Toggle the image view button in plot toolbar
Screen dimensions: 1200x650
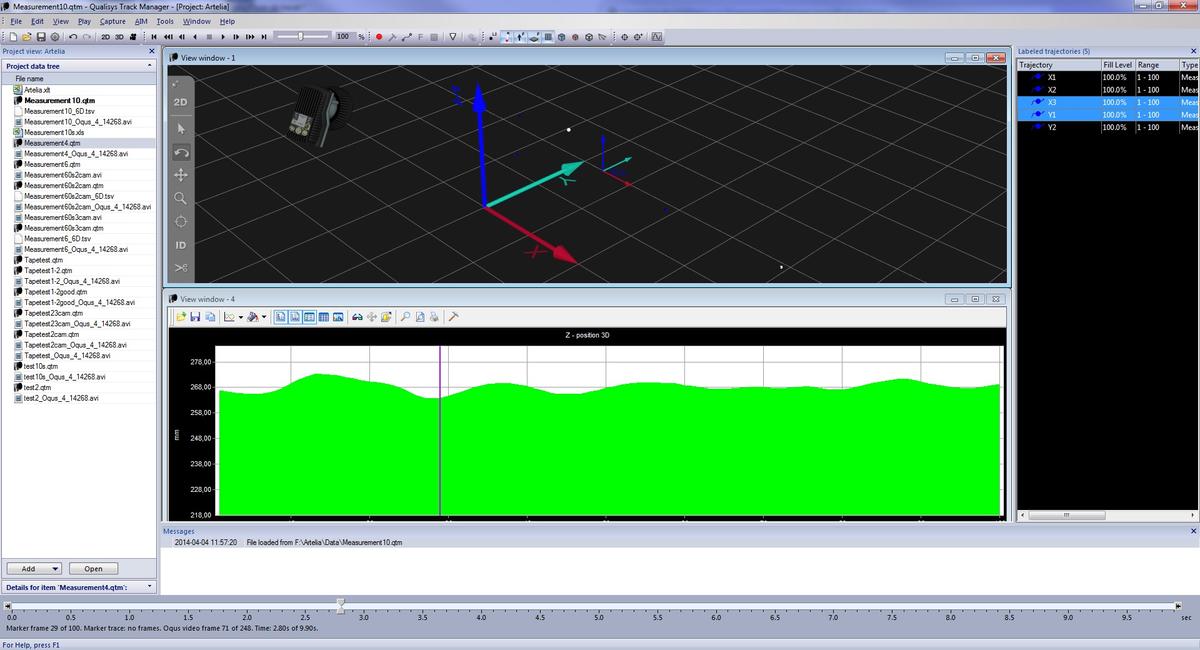[x=338, y=317]
